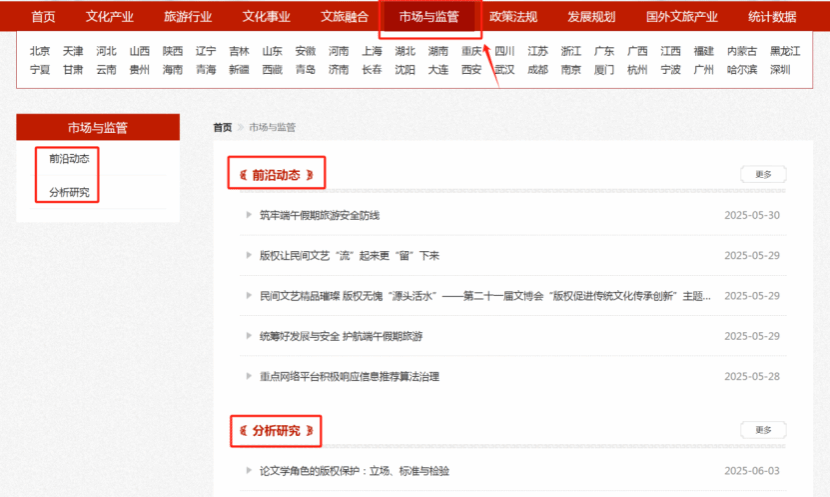Open article 统筹好发展与安全 护航端午假期旅游
This screenshot has width=830, height=497.
341,336
